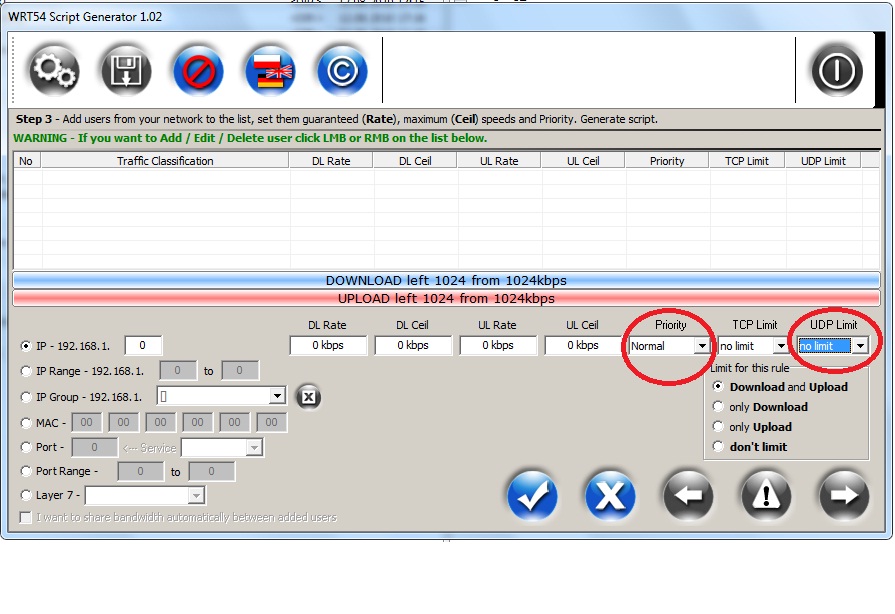Screen dimensions: 895x614
Task: Click the UL Rate 0 kbps field
Action: click(498, 345)
